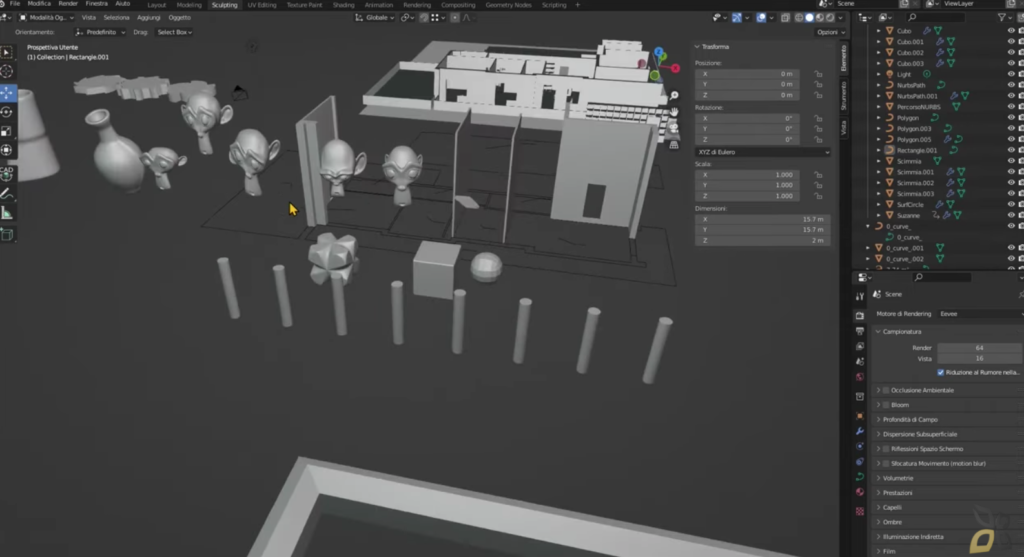Screen dimensions: 1024x557
Task: Open the Scene properties icon
Action: pos(859,361)
